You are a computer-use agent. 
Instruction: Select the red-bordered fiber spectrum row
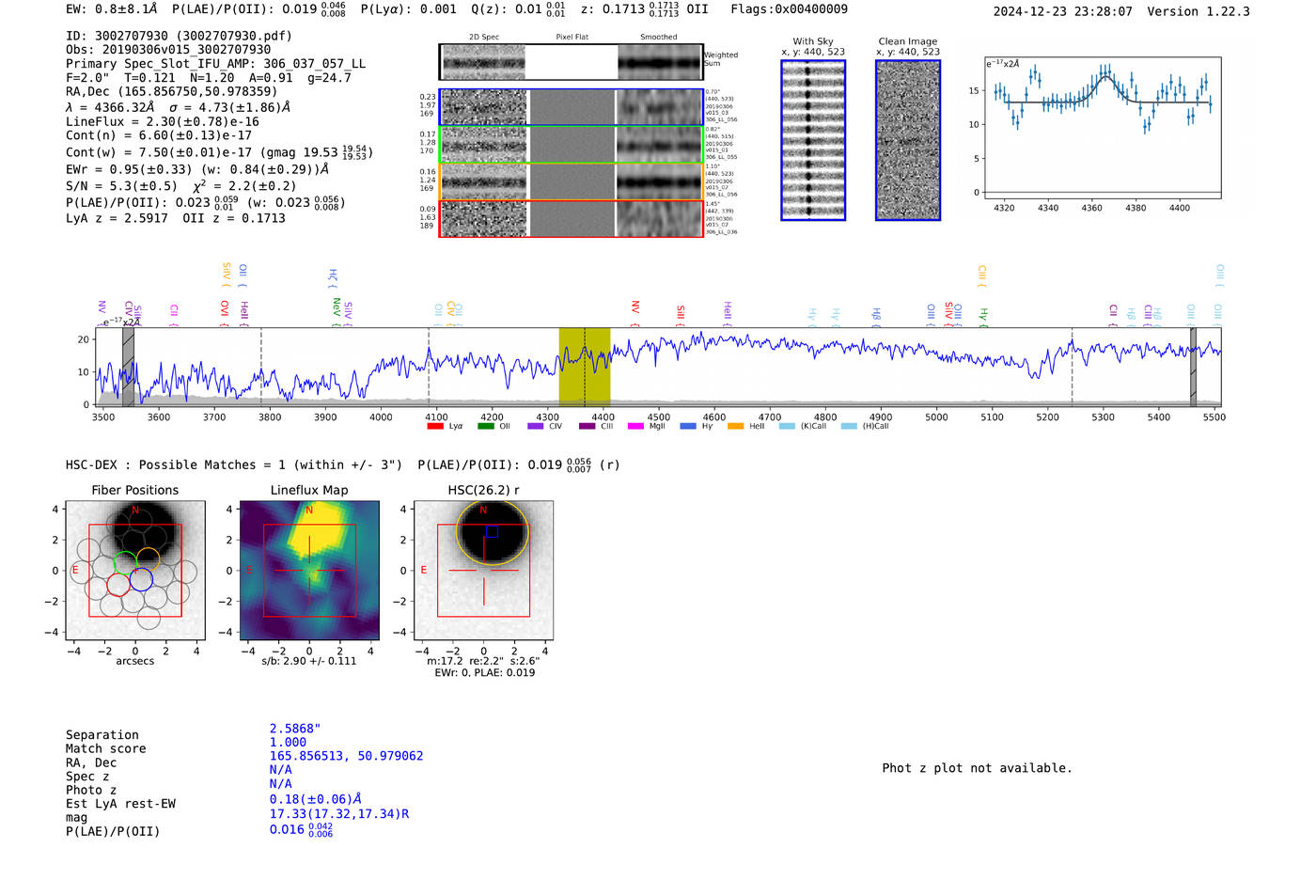coord(571,218)
